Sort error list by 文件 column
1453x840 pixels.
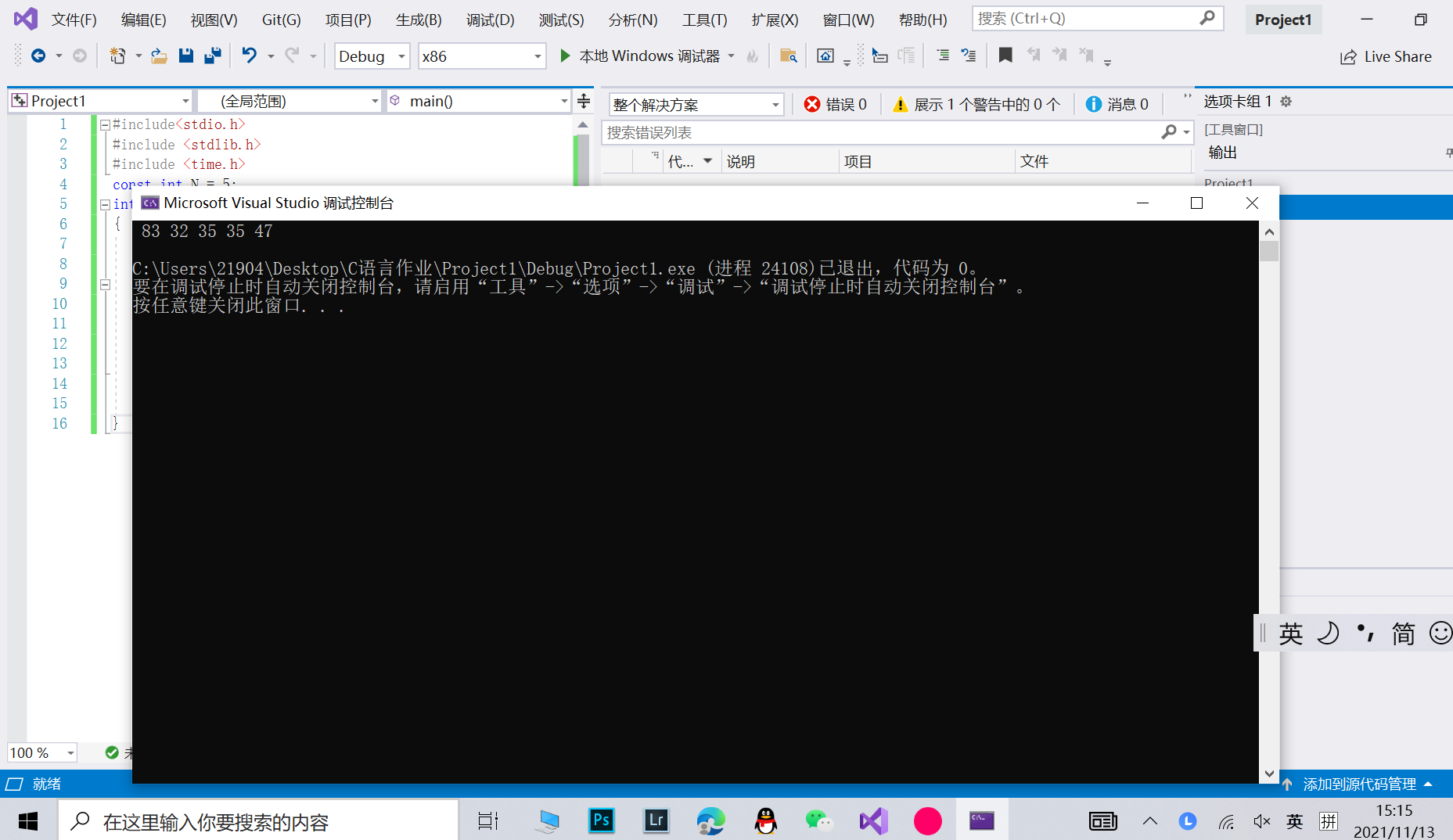[x=1102, y=161]
